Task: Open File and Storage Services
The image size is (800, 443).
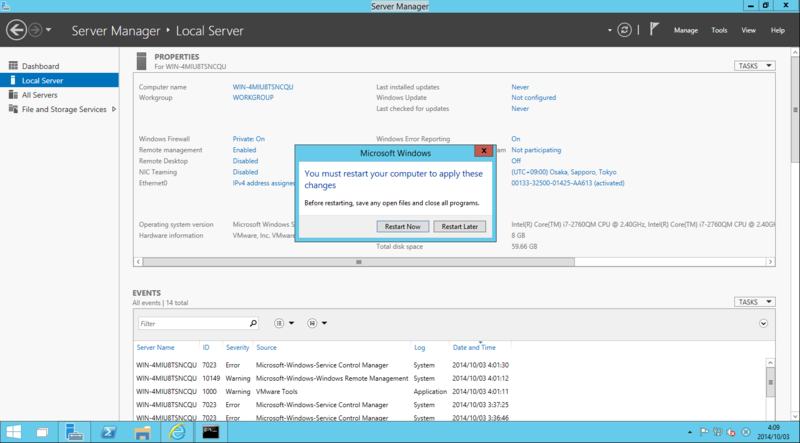Action: [64, 109]
